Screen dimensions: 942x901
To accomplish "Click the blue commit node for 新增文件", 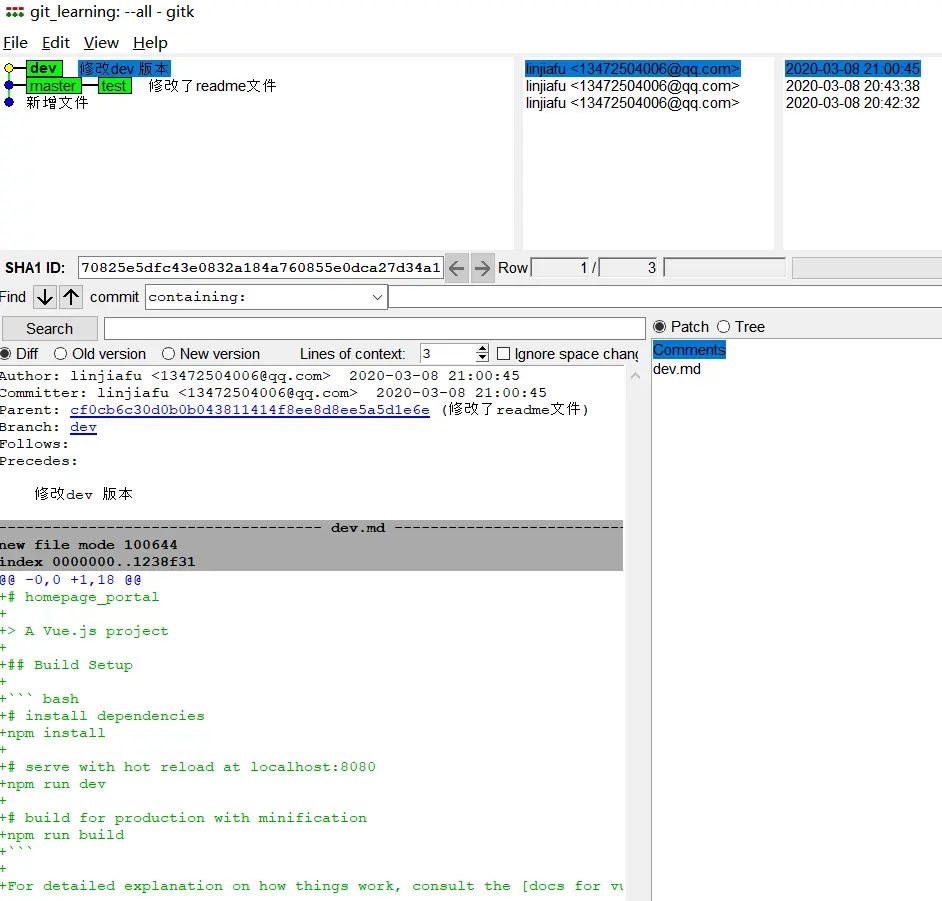I will 9,102.
